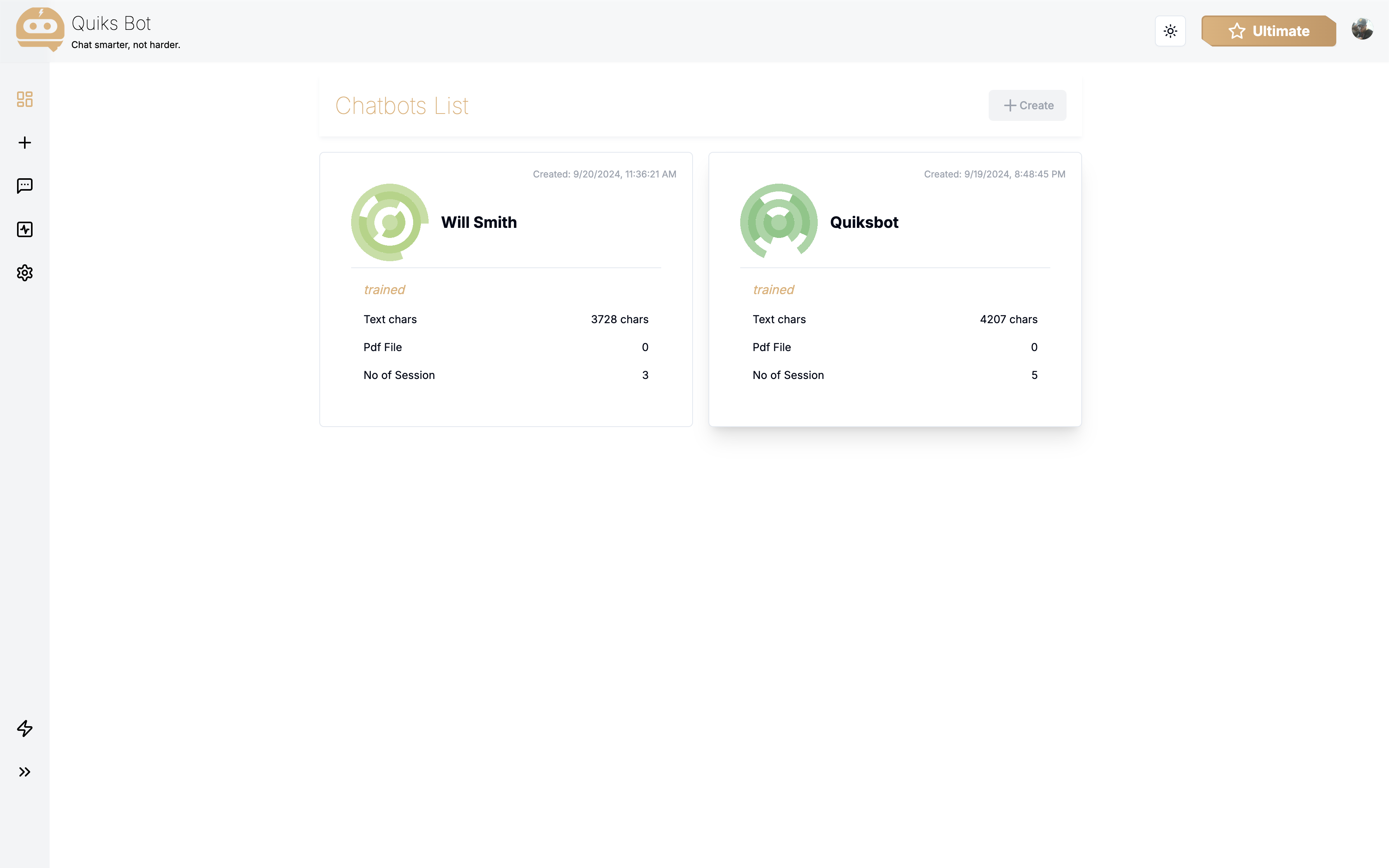The image size is (1389, 868).
Task: Open the settings gear in sidebar
Action: [25, 273]
